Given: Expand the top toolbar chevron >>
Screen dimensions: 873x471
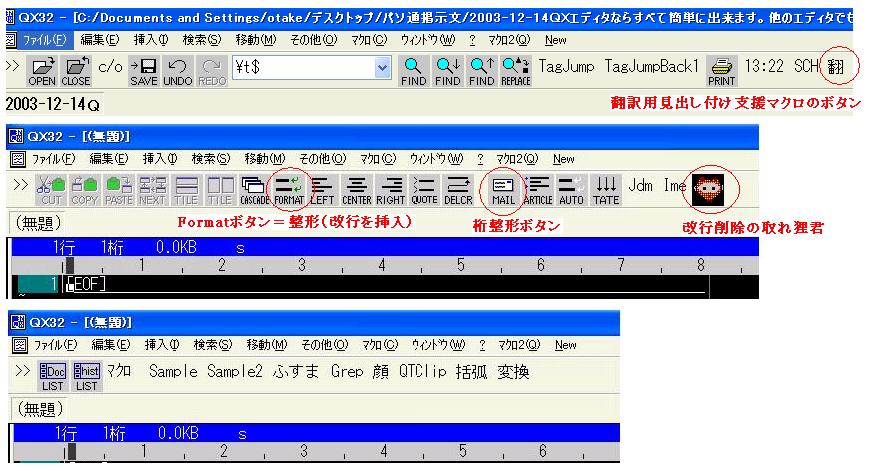Looking at the screenshot, I should pos(13,66).
